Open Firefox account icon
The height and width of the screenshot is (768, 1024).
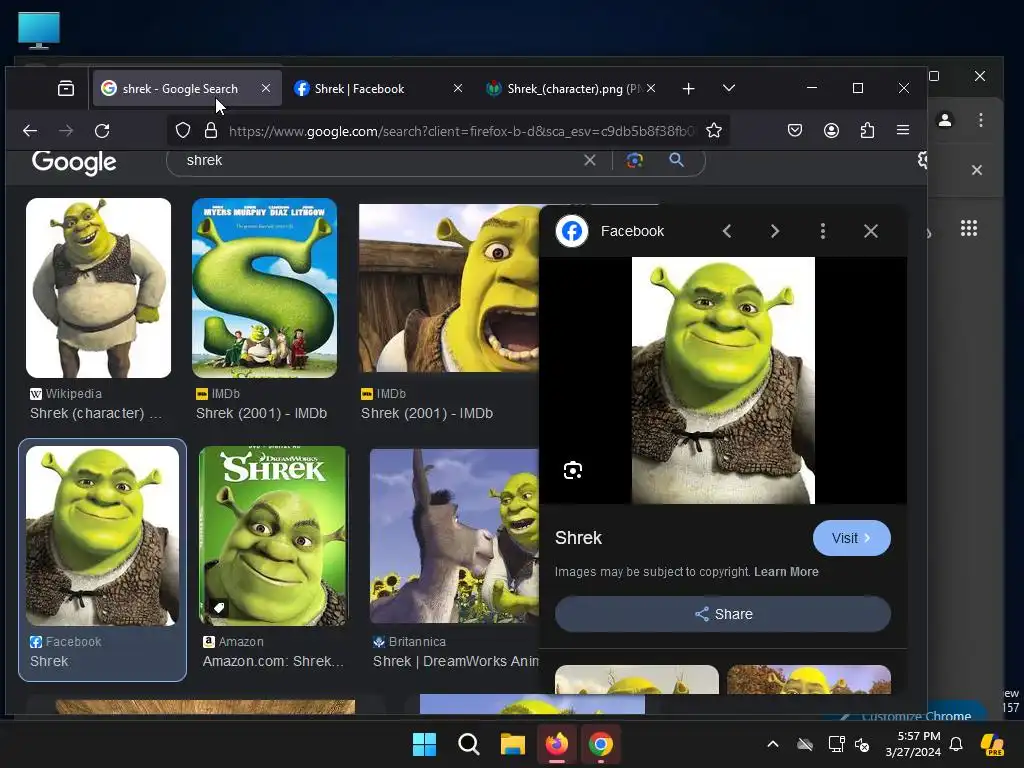[x=831, y=131]
